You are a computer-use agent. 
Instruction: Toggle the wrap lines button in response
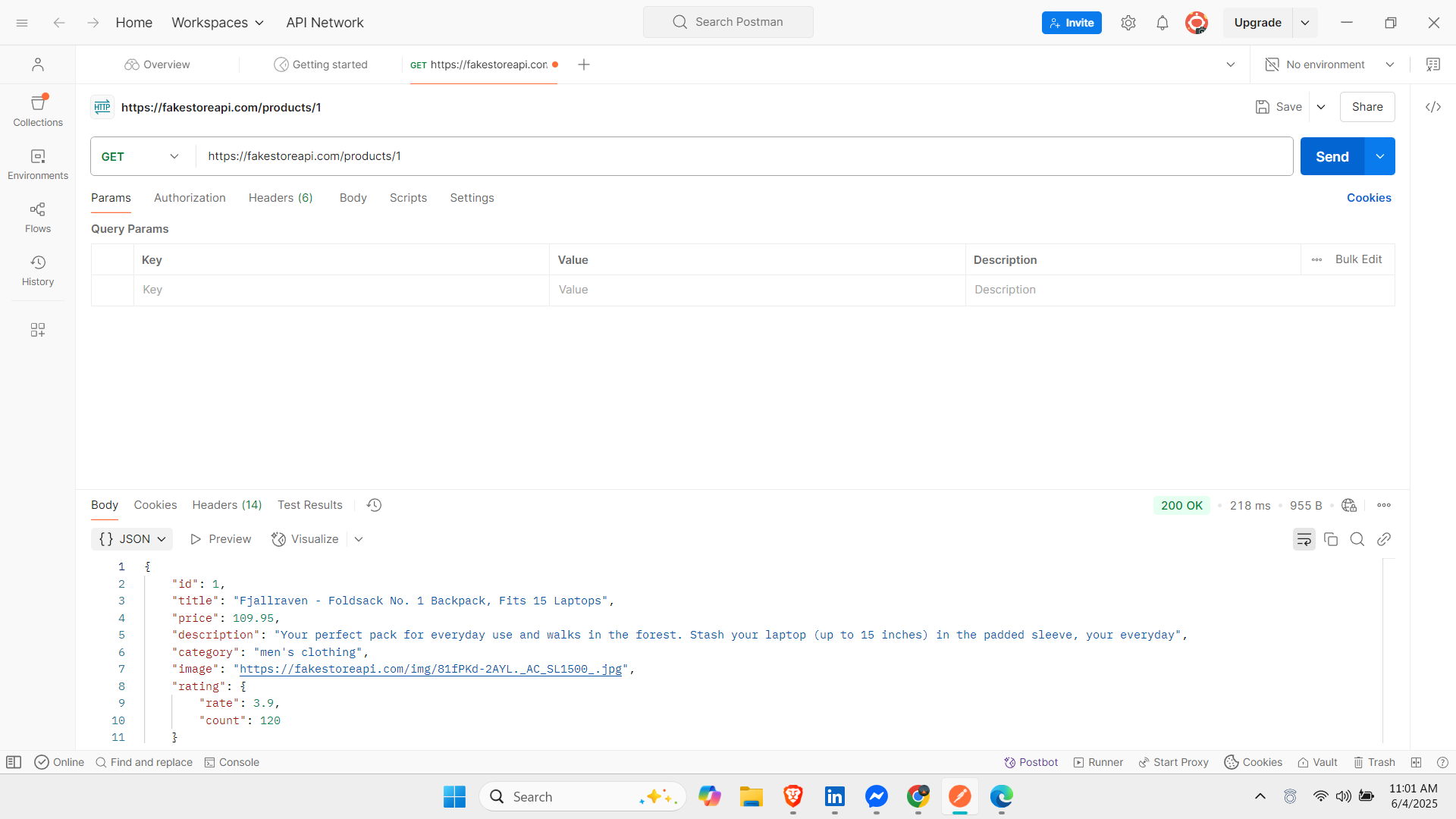tap(1304, 539)
